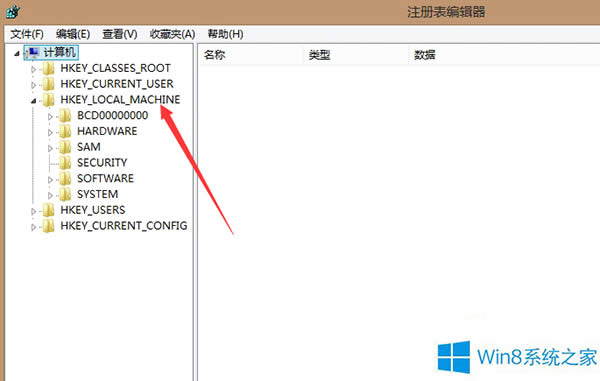Expand the HARDWARE key arrow
The height and width of the screenshot is (381, 600).
[x=50, y=132]
